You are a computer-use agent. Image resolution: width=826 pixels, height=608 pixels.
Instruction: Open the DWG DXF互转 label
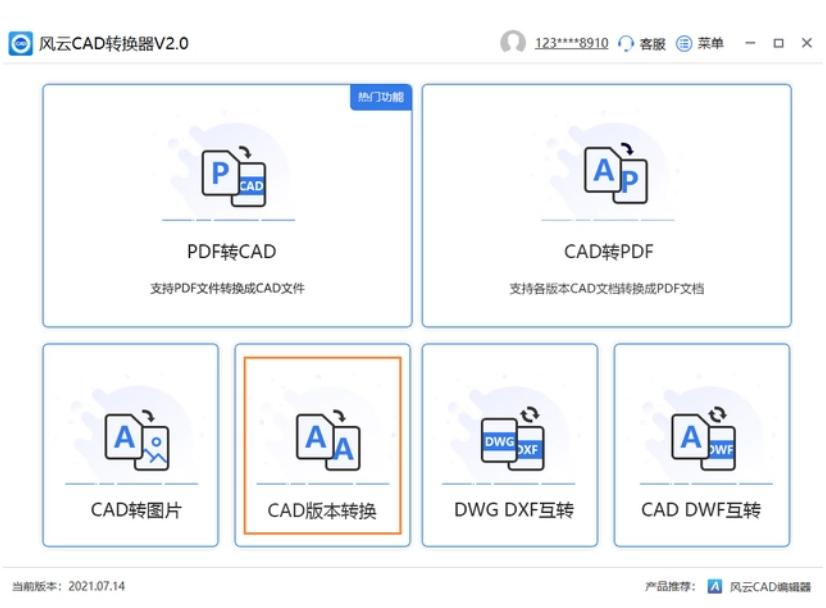tap(514, 510)
